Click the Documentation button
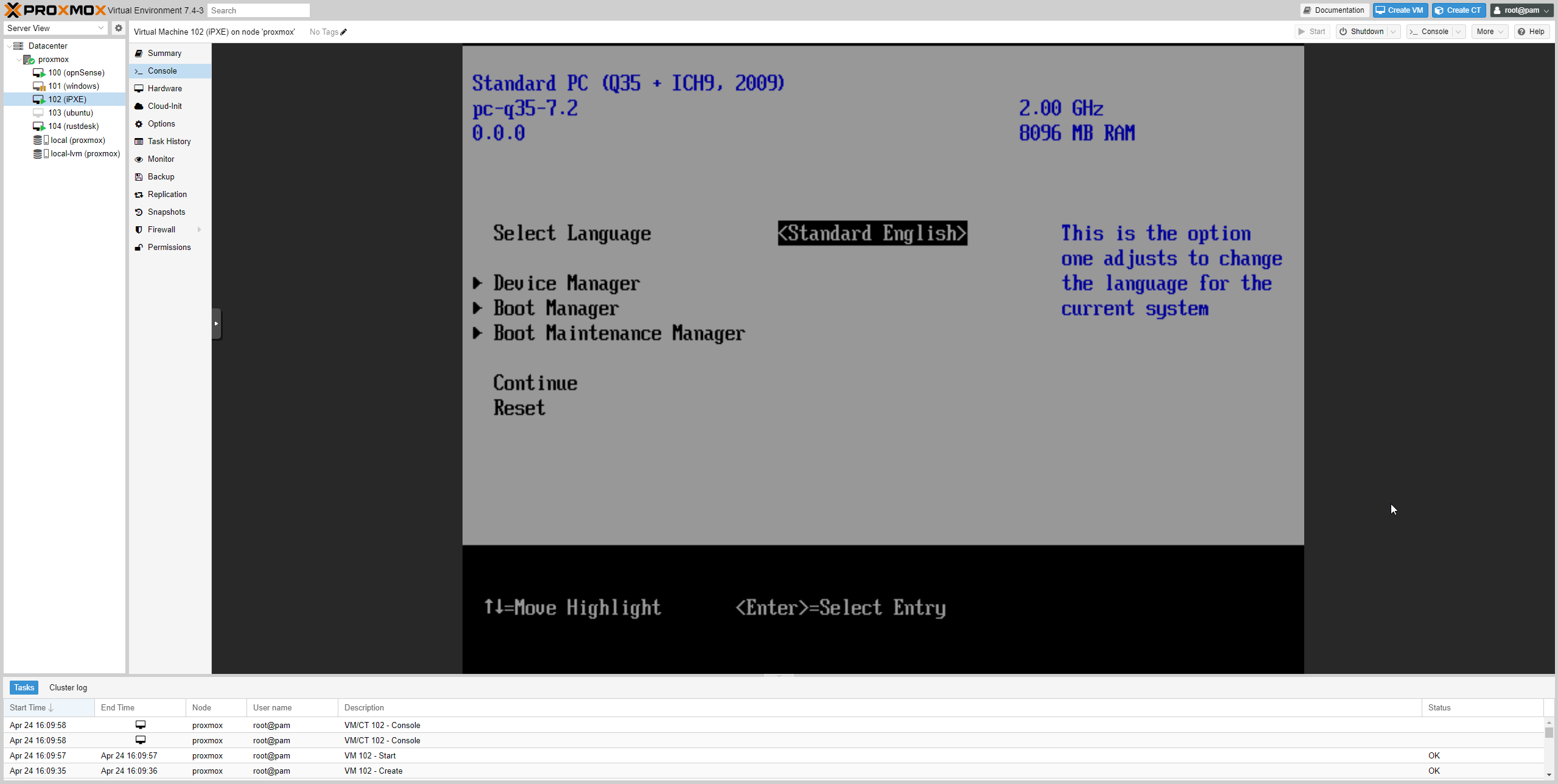The image size is (1558, 784). pyautogui.click(x=1334, y=10)
